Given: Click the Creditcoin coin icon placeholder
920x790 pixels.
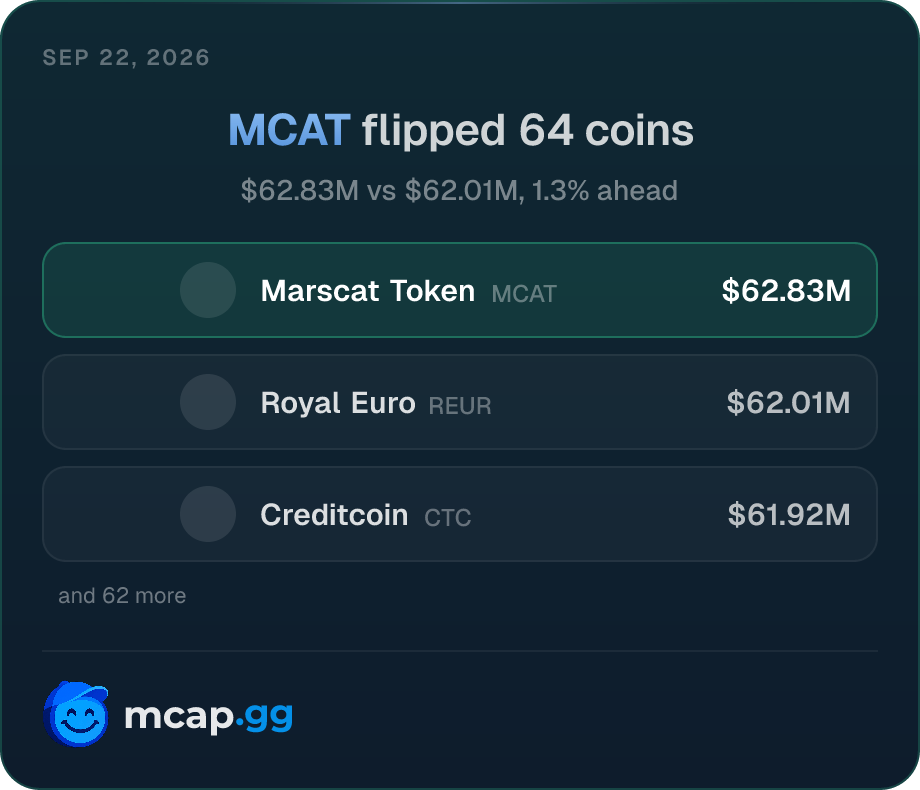Looking at the screenshot, I should tap(208, 514).
